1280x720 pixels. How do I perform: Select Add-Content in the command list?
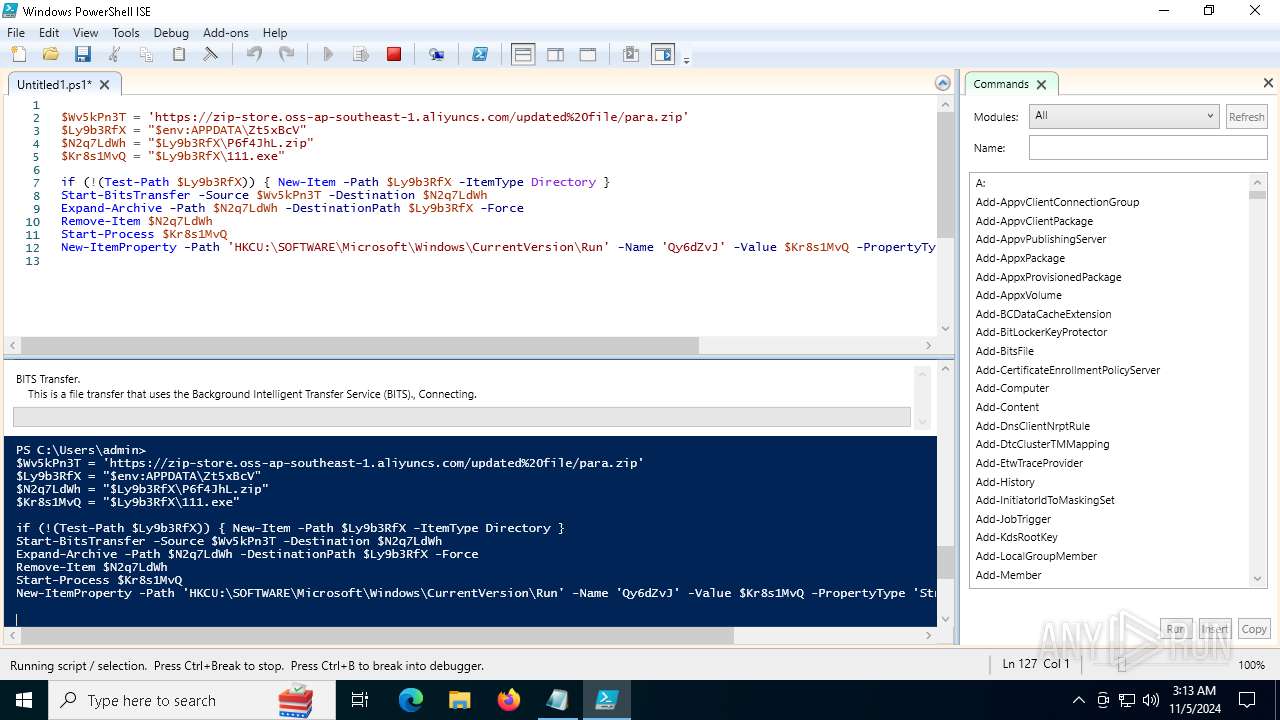tap(1007, 407)
